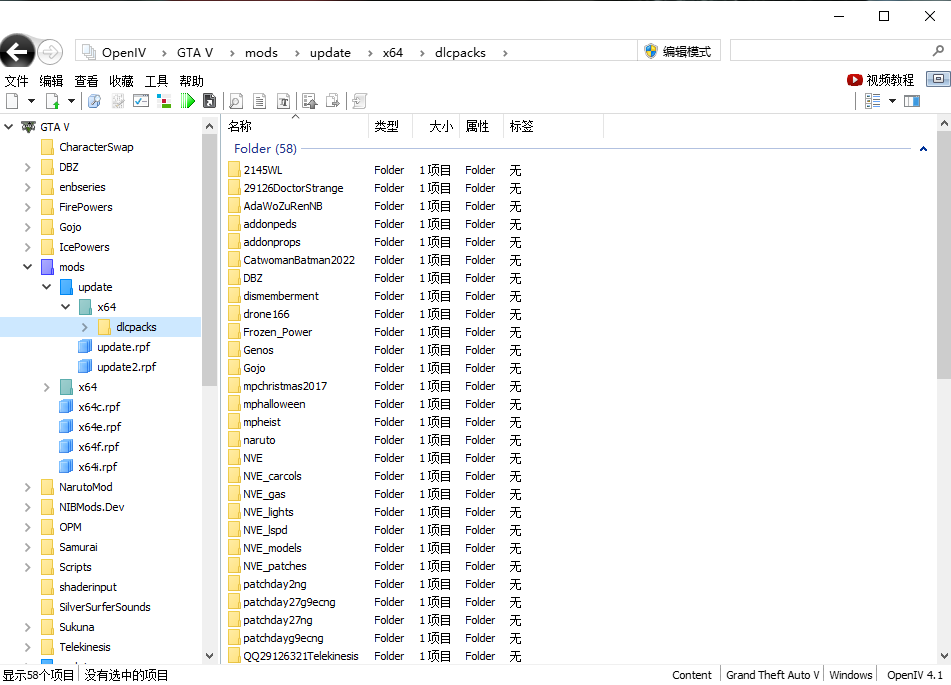Select the QQ29126321Telekinesis folder row

click(300, 656)
